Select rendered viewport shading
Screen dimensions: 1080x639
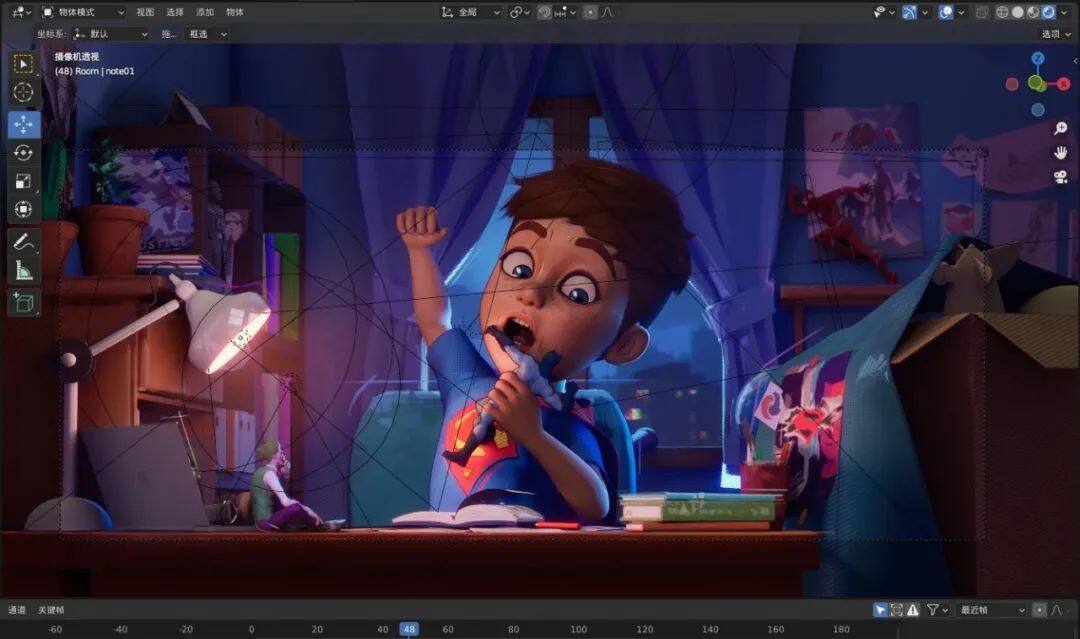click(x=1048, y=12)
